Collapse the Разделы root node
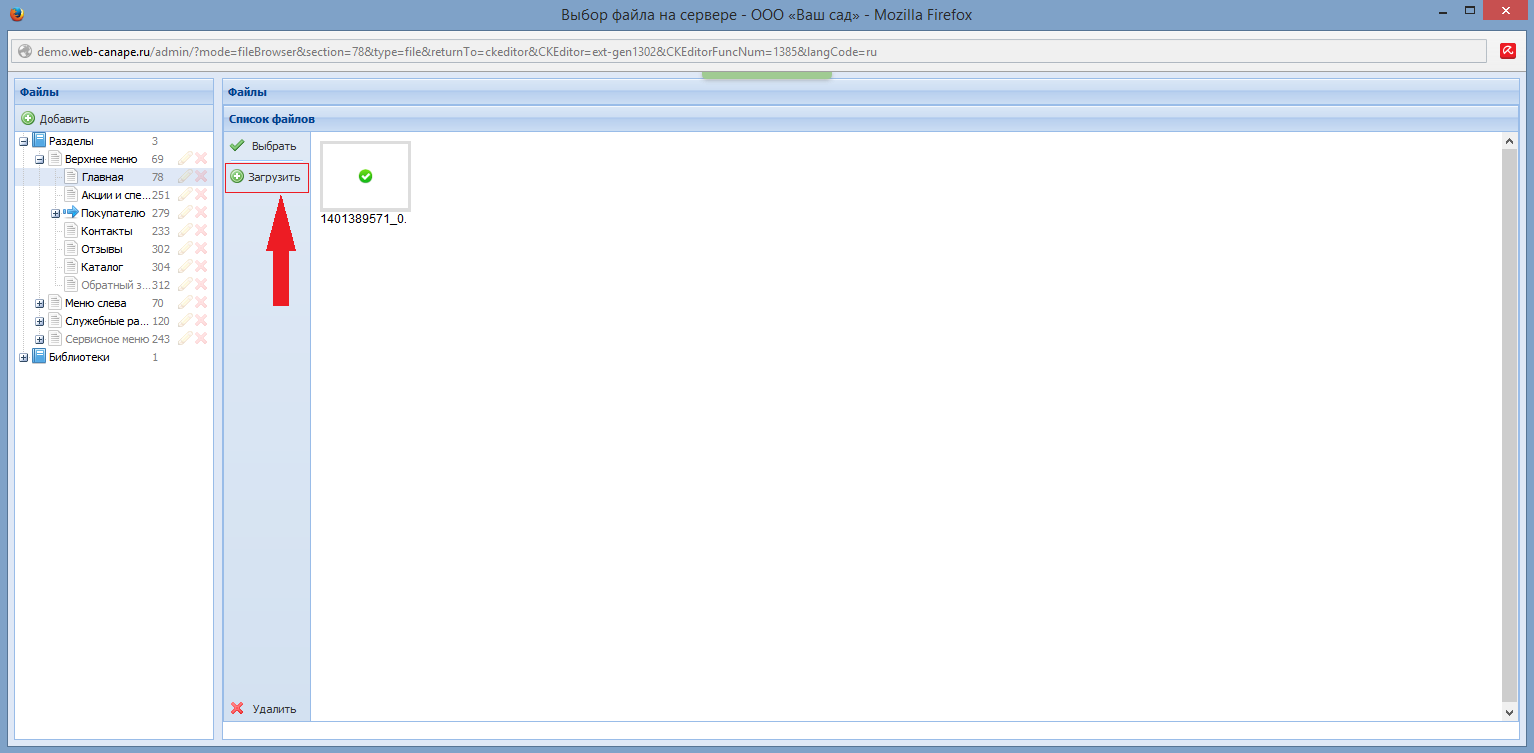 24,141
